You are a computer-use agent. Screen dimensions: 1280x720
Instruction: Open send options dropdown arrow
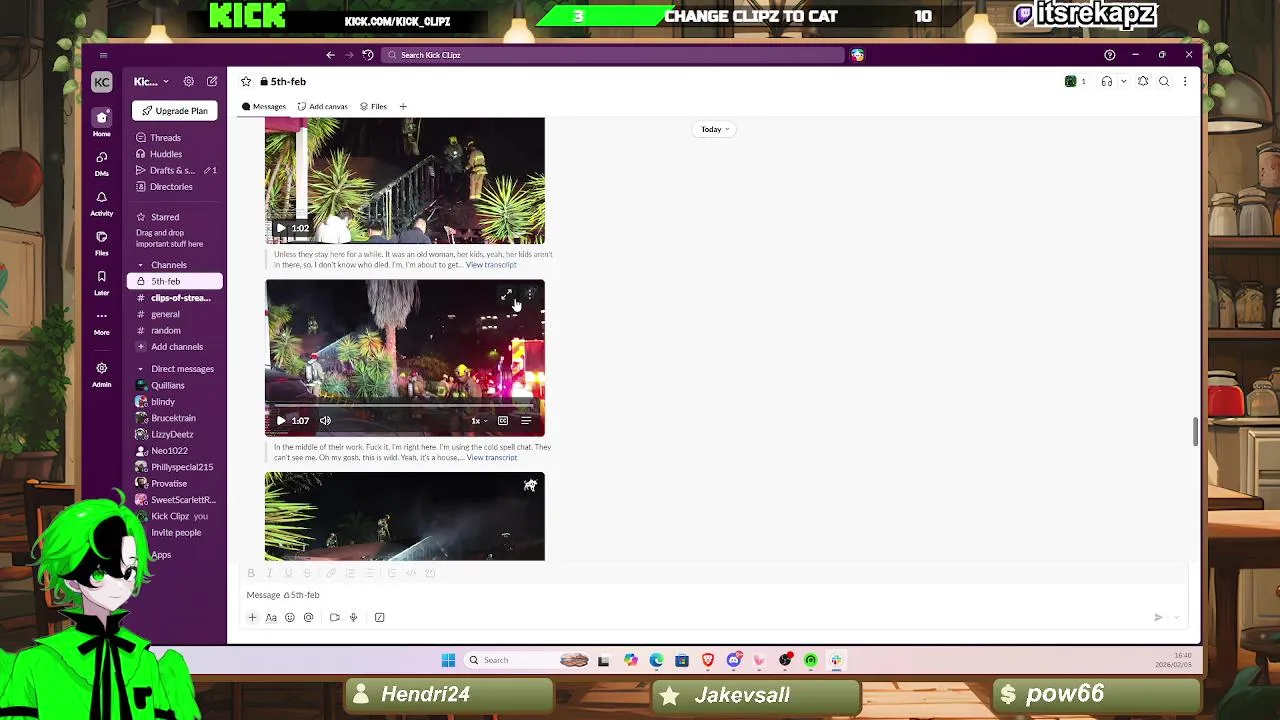[x=1177, y=618]
